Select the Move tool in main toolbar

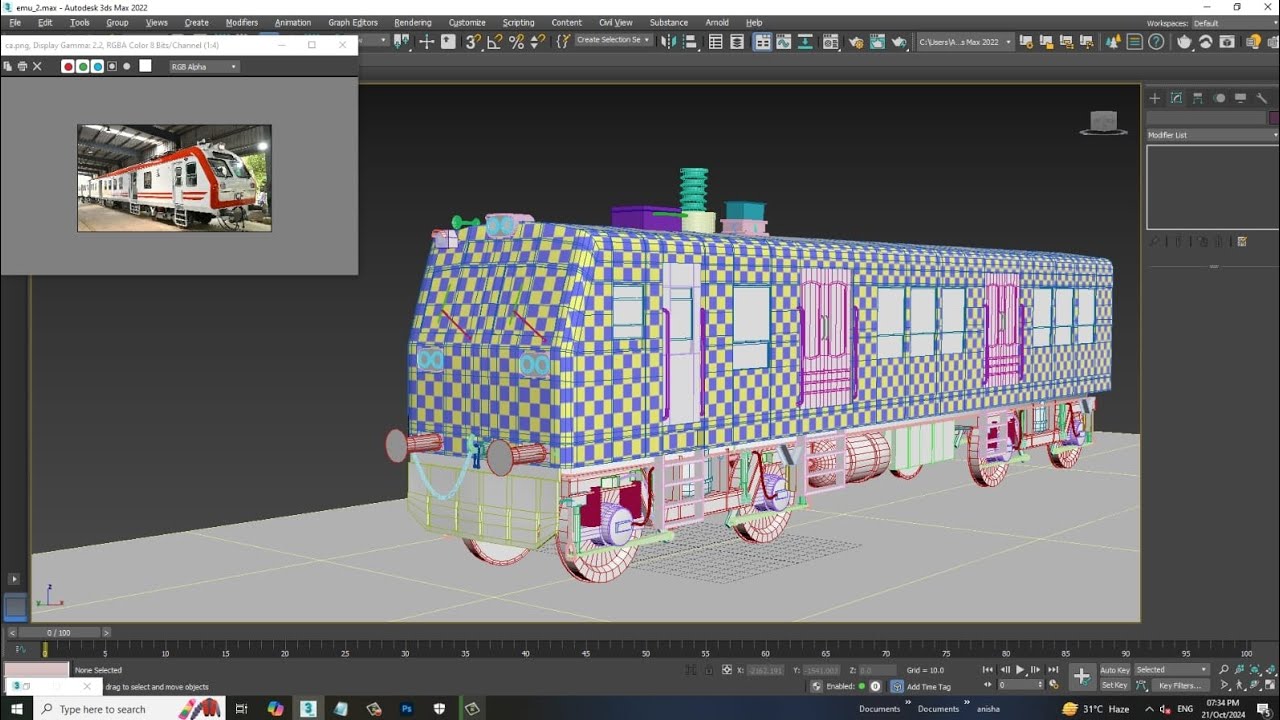pos(426,42)
